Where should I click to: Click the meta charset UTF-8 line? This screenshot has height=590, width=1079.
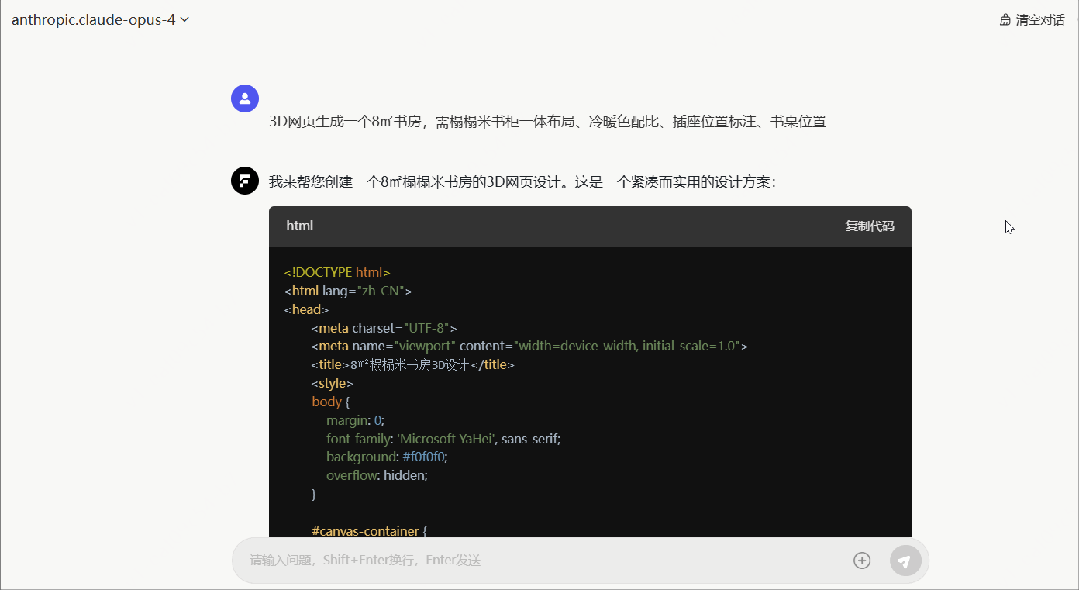tap(384, 328)
